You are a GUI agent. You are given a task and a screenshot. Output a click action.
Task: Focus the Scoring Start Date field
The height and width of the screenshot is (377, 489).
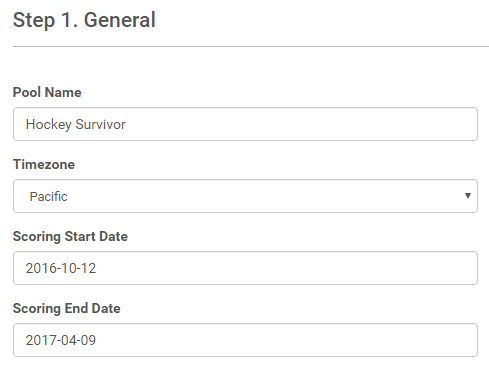[x=245, y=268]
